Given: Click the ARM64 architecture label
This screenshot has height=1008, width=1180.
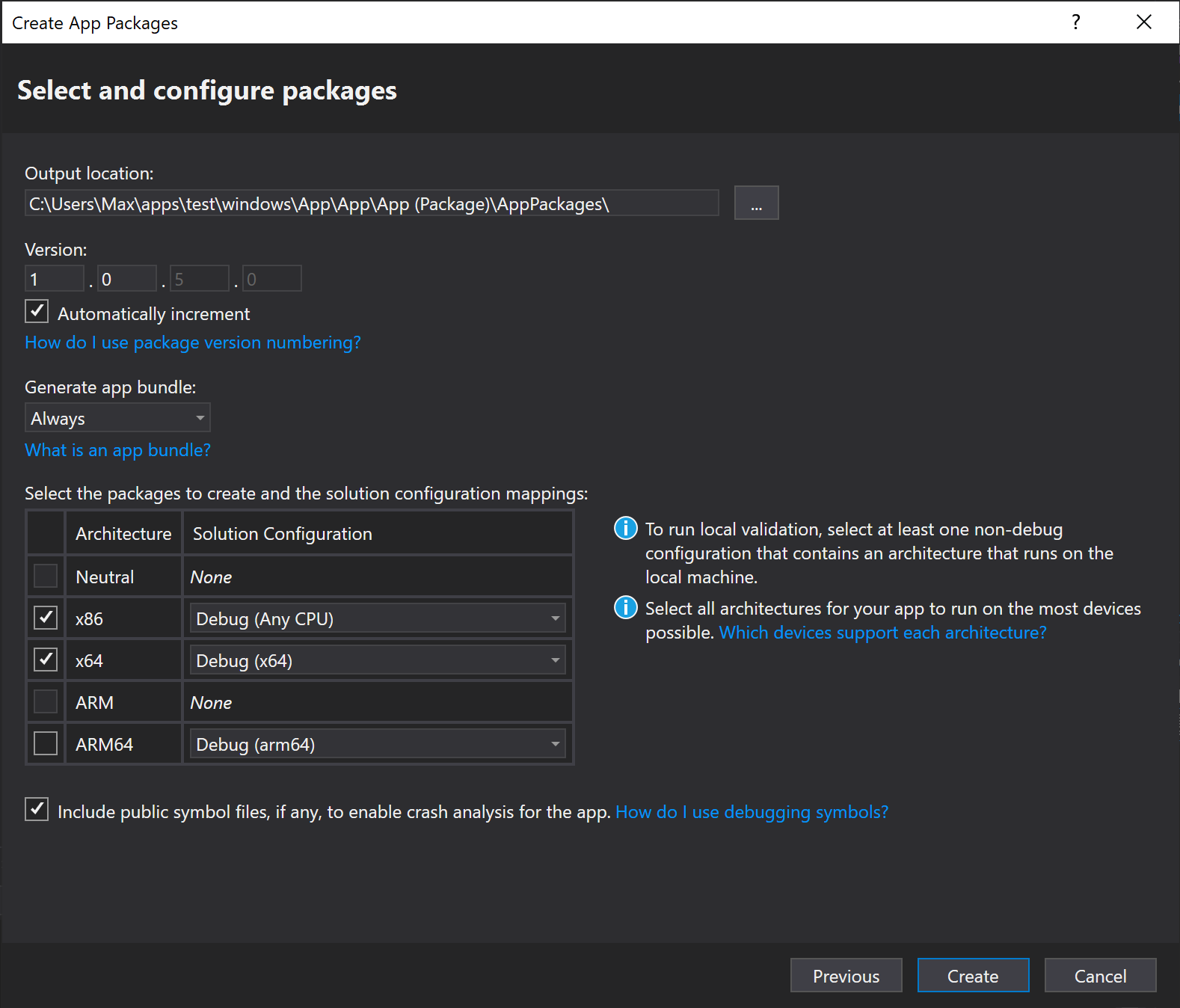Looking at the screenshot, I should [x=104, y=745].
